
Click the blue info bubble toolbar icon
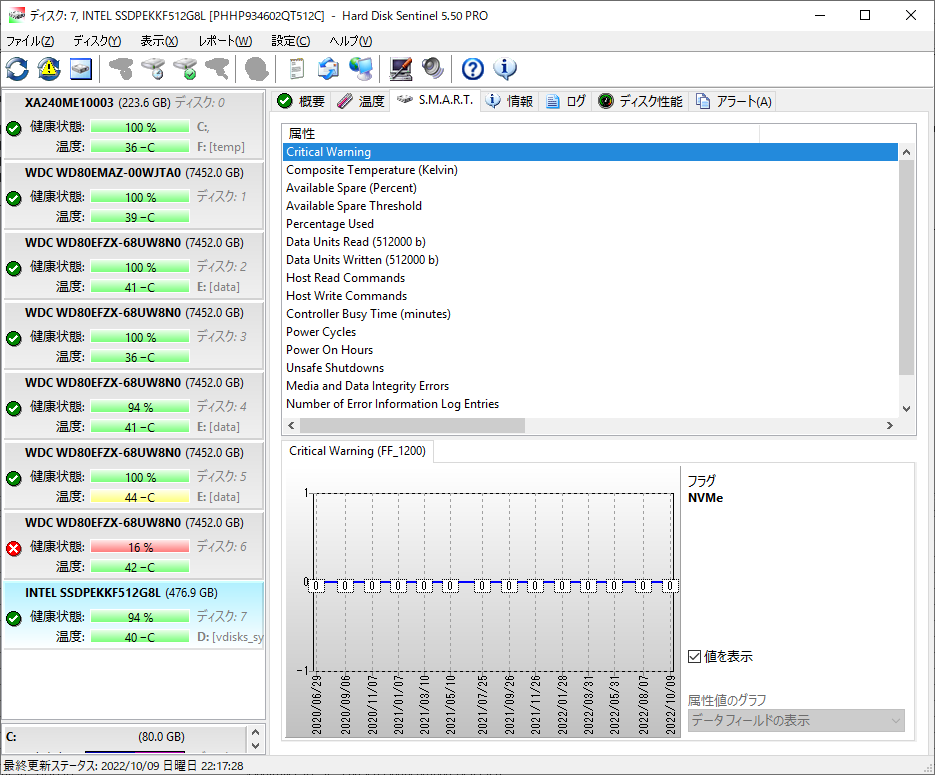505,69
